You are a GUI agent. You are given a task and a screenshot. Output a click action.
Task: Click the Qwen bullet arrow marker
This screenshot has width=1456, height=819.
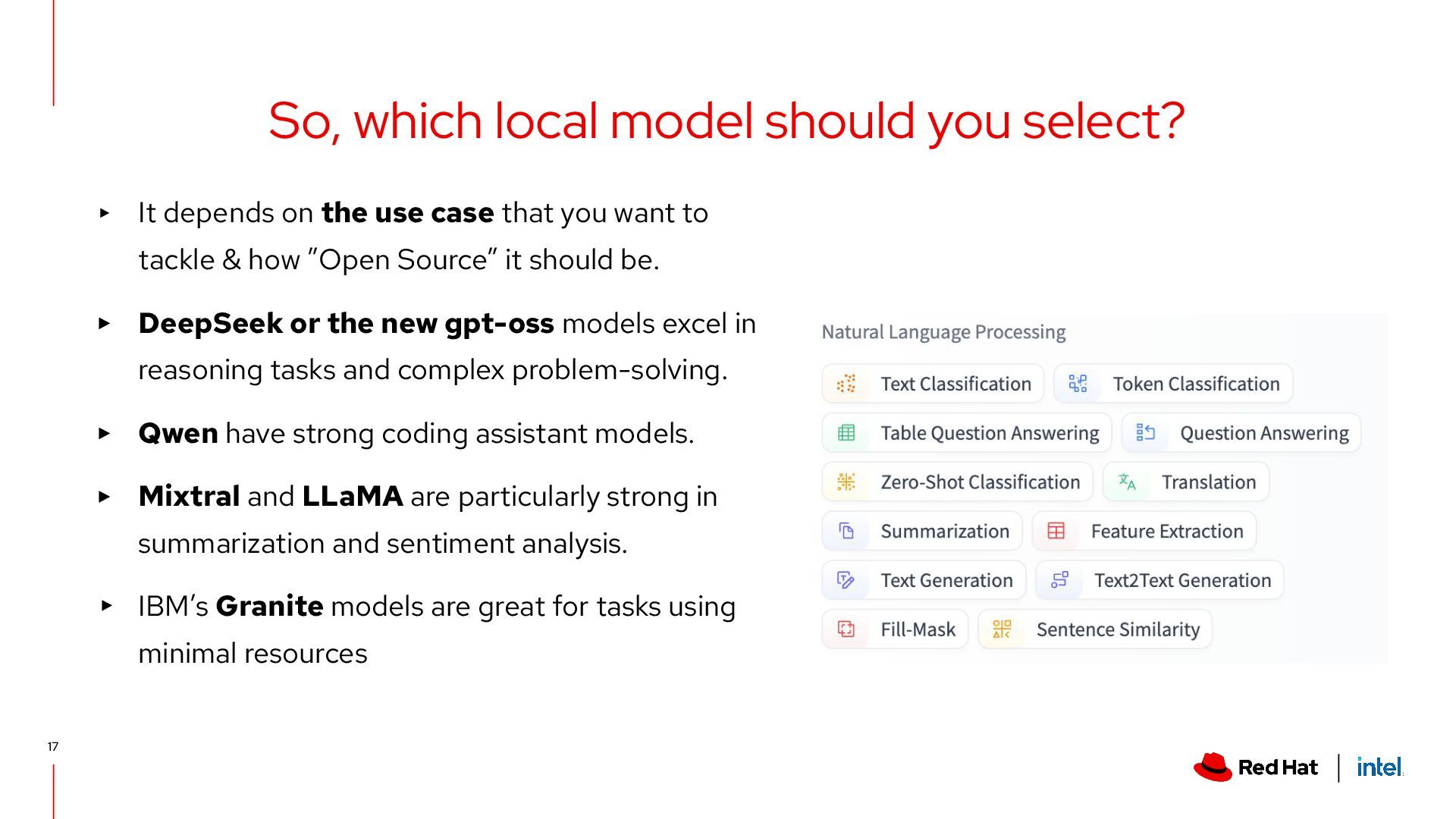[105, 434]
